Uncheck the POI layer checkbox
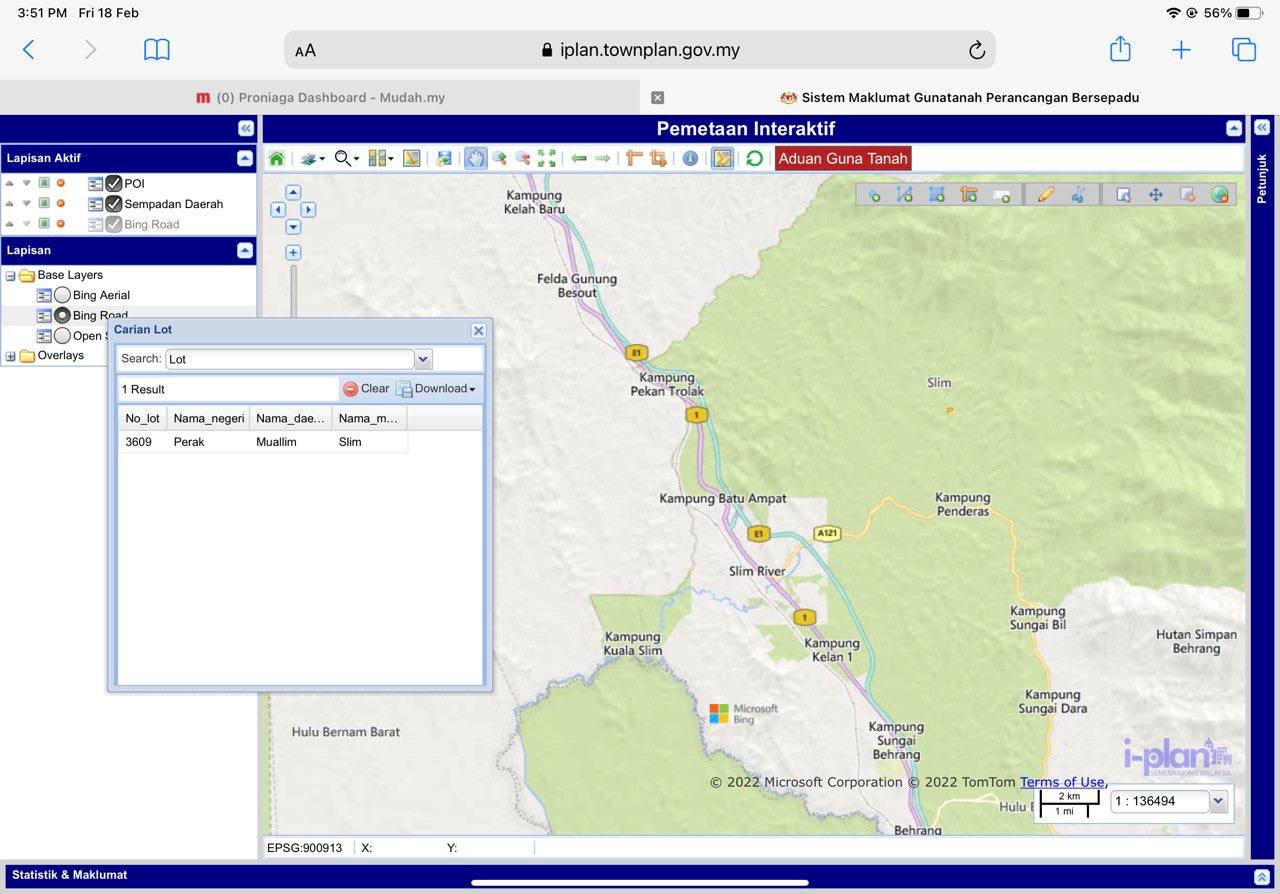 coord(114,184)
